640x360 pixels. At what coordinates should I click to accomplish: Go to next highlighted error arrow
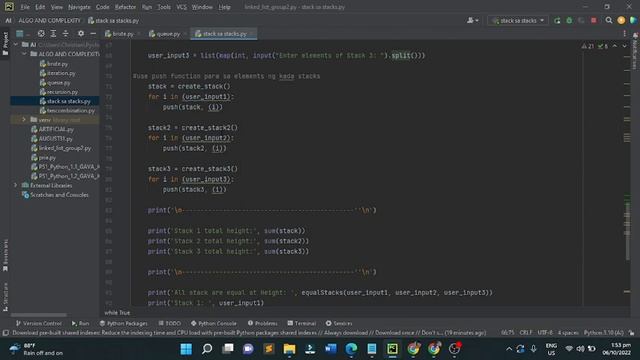tap(624, 46)
